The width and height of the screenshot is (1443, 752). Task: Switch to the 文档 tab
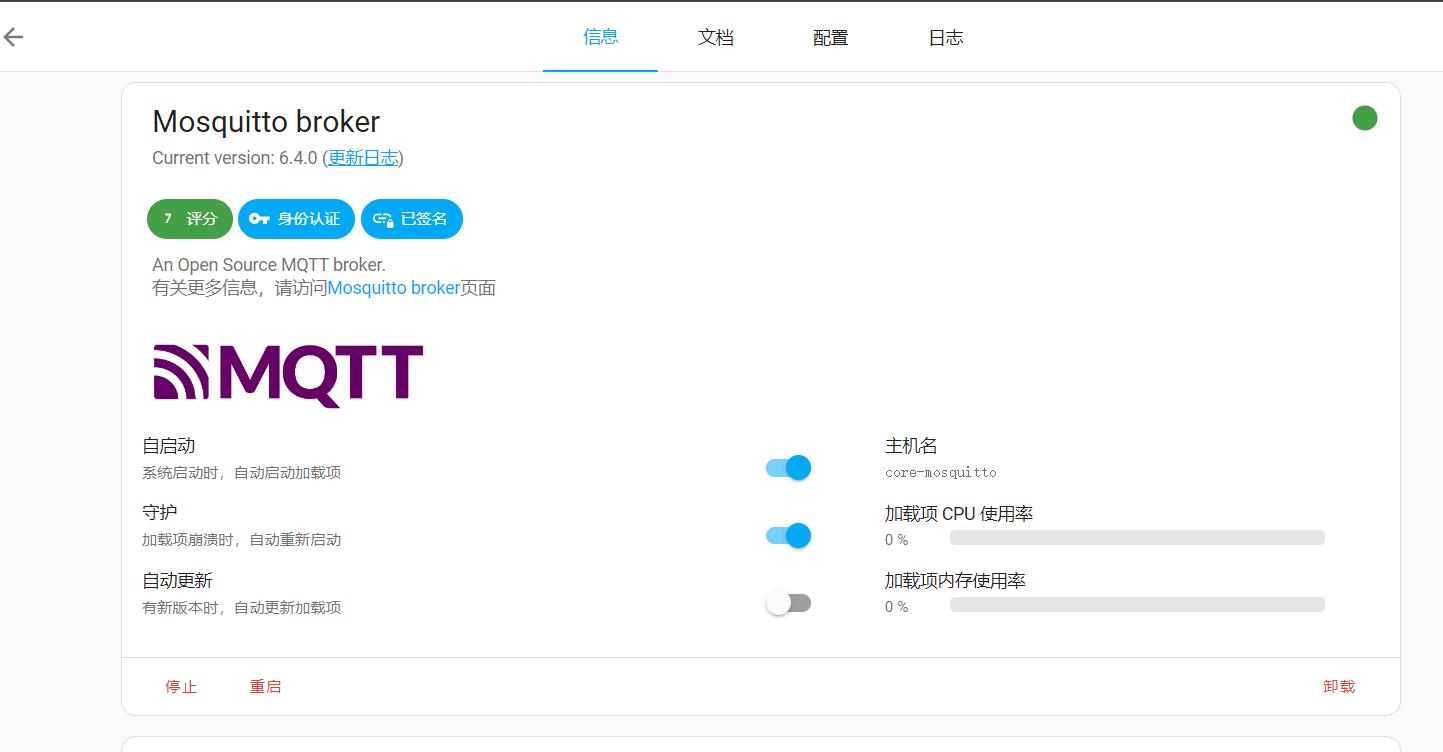pos(716,37)
